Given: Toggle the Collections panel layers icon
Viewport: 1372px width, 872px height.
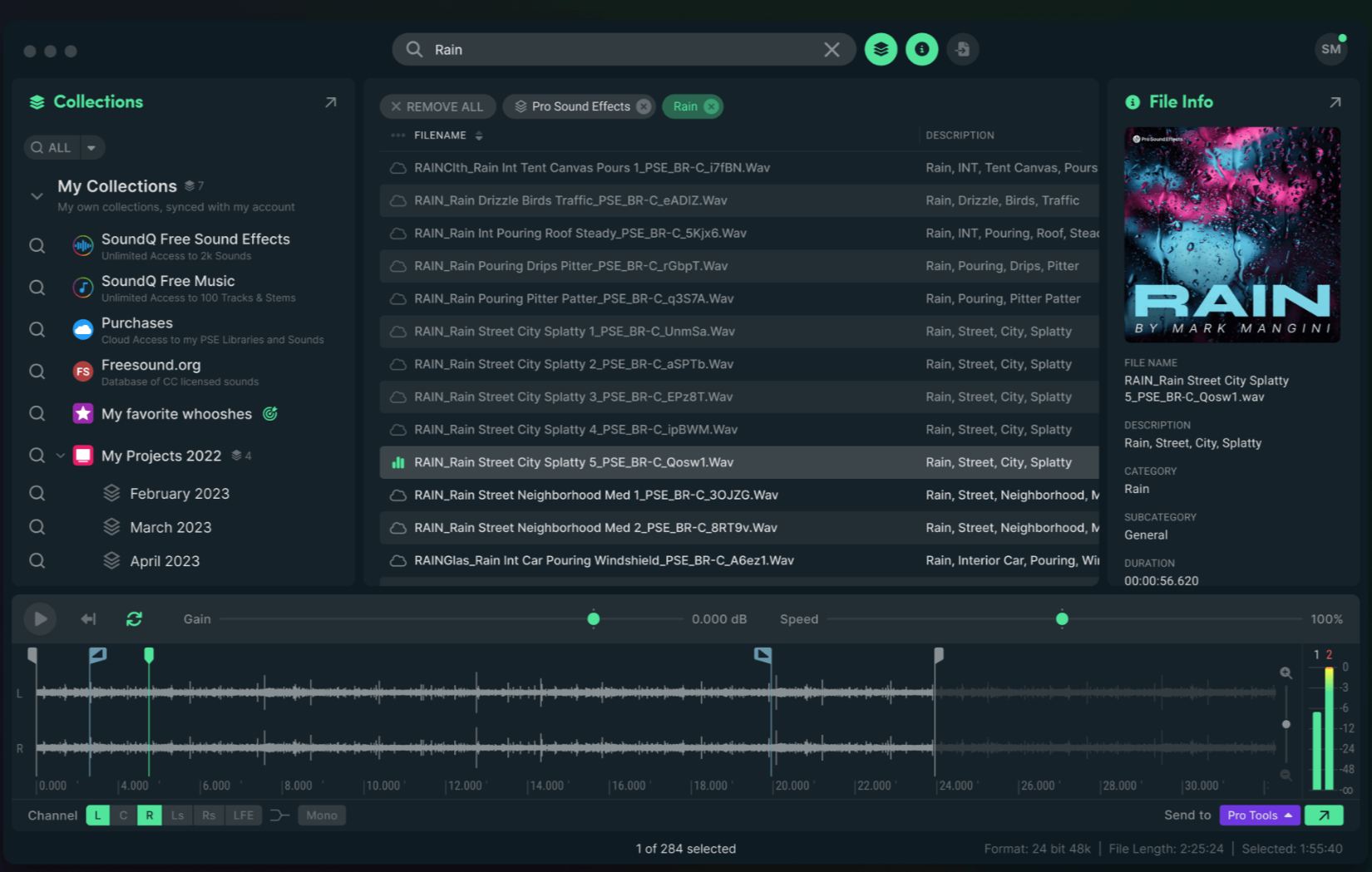Looking at the screenshot, I should tap(881, 50).
